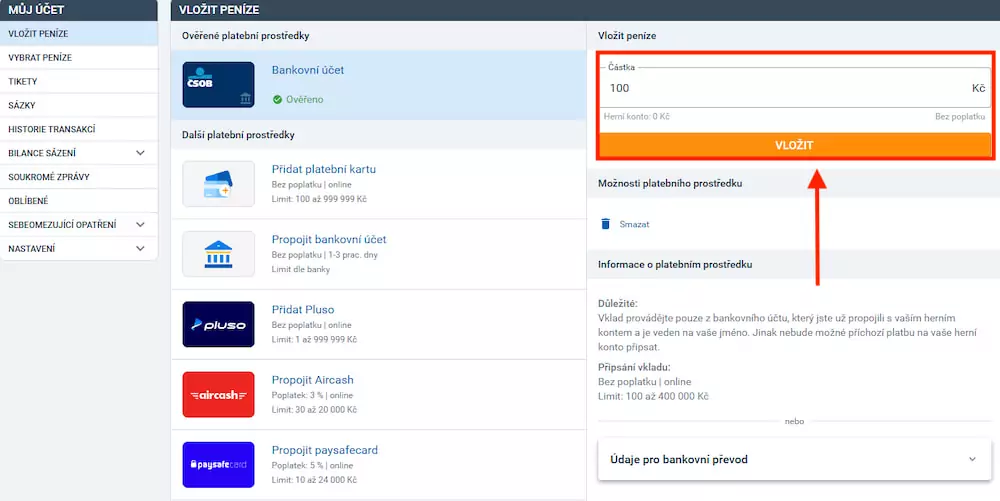
Task: Click 'Možnosti platebního prostředku' heading
Action: click(x=670, y=184)
